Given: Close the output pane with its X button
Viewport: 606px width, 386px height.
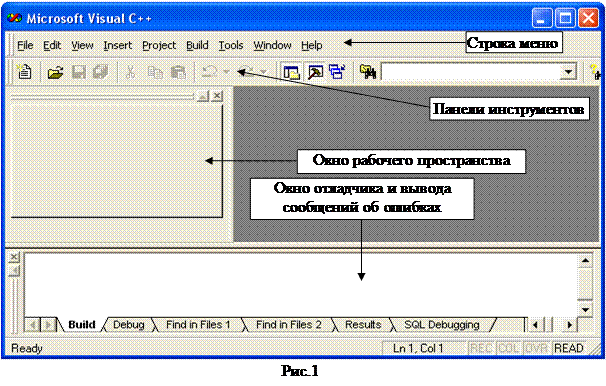Looking at the screenshot, I should 14,257.
